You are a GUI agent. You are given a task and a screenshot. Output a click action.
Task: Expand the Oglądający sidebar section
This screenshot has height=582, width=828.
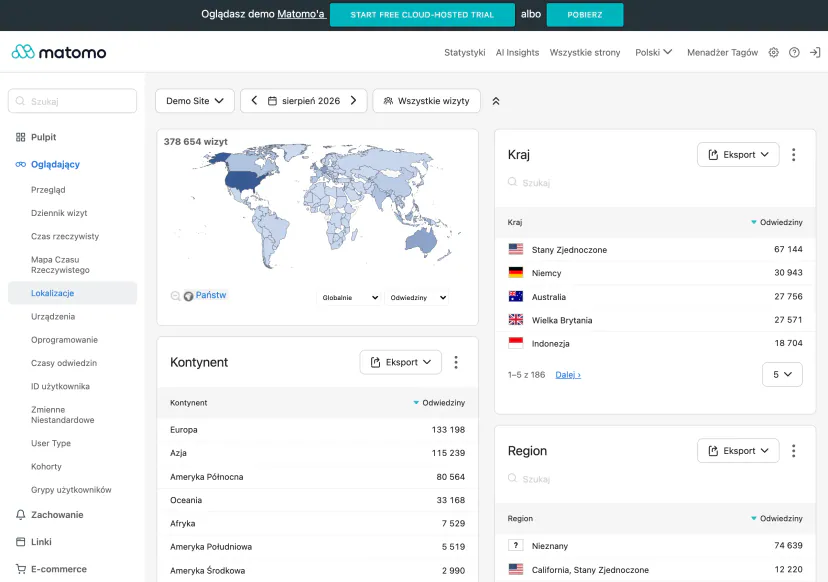pyautogui.click(x=55, y=164)
